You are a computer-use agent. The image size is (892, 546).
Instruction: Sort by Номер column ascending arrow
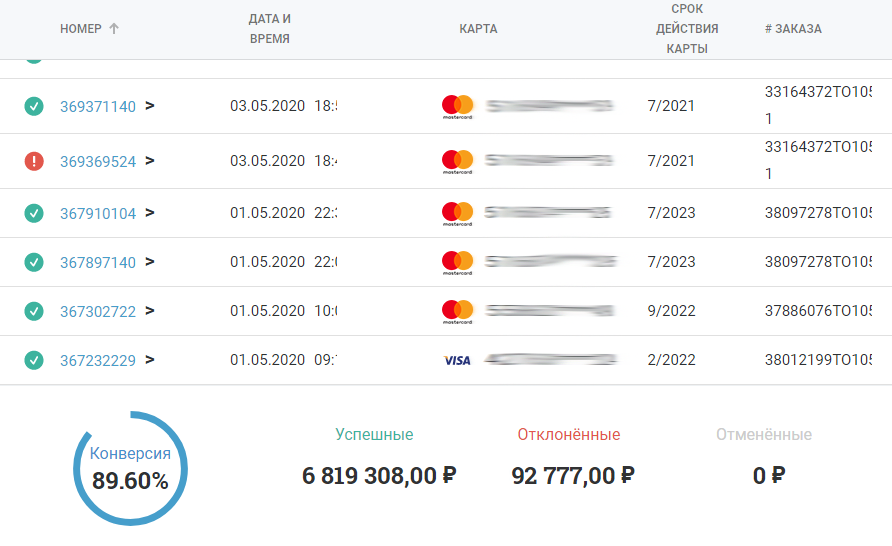point(114,29)
